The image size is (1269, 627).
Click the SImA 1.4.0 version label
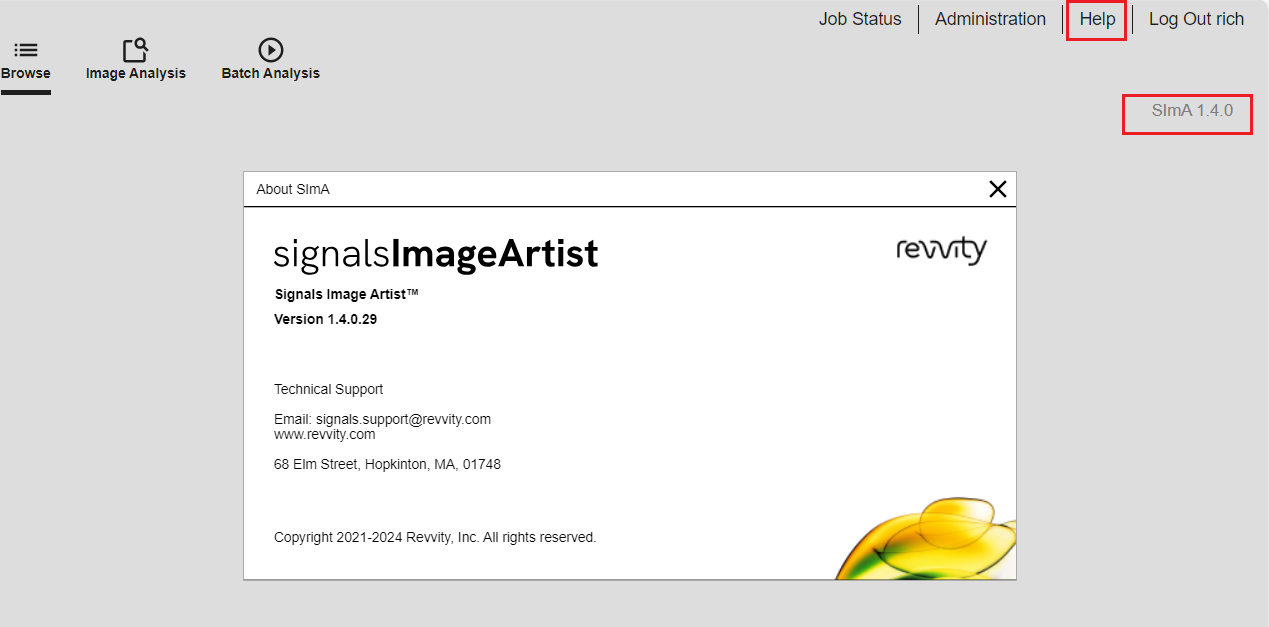tap(1192, 111)
